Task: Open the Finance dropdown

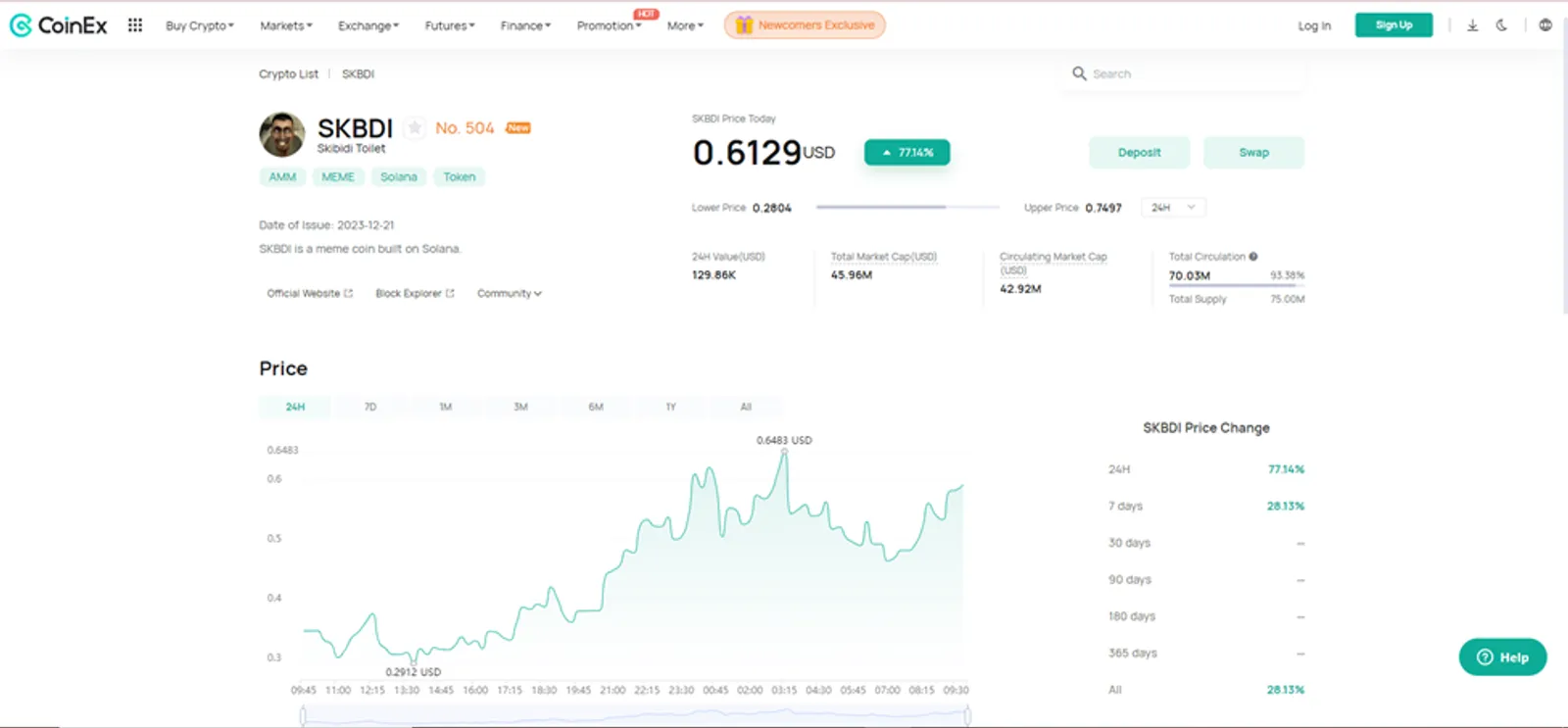Action: click(525, 25)
